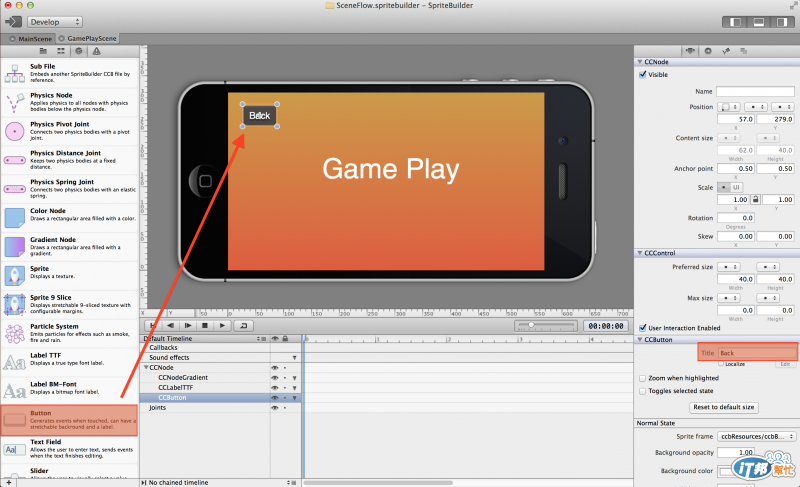Open the code connections inspector tab icon
This screenshot has width=800, height=487.
[726, 51]
